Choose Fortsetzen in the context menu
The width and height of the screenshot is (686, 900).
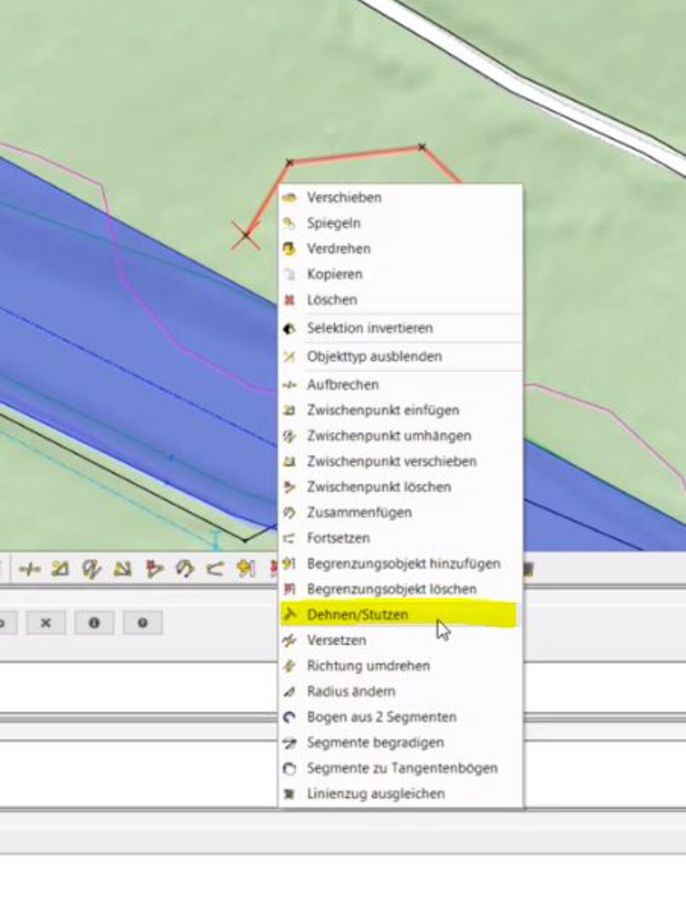[x=401, y=538]
